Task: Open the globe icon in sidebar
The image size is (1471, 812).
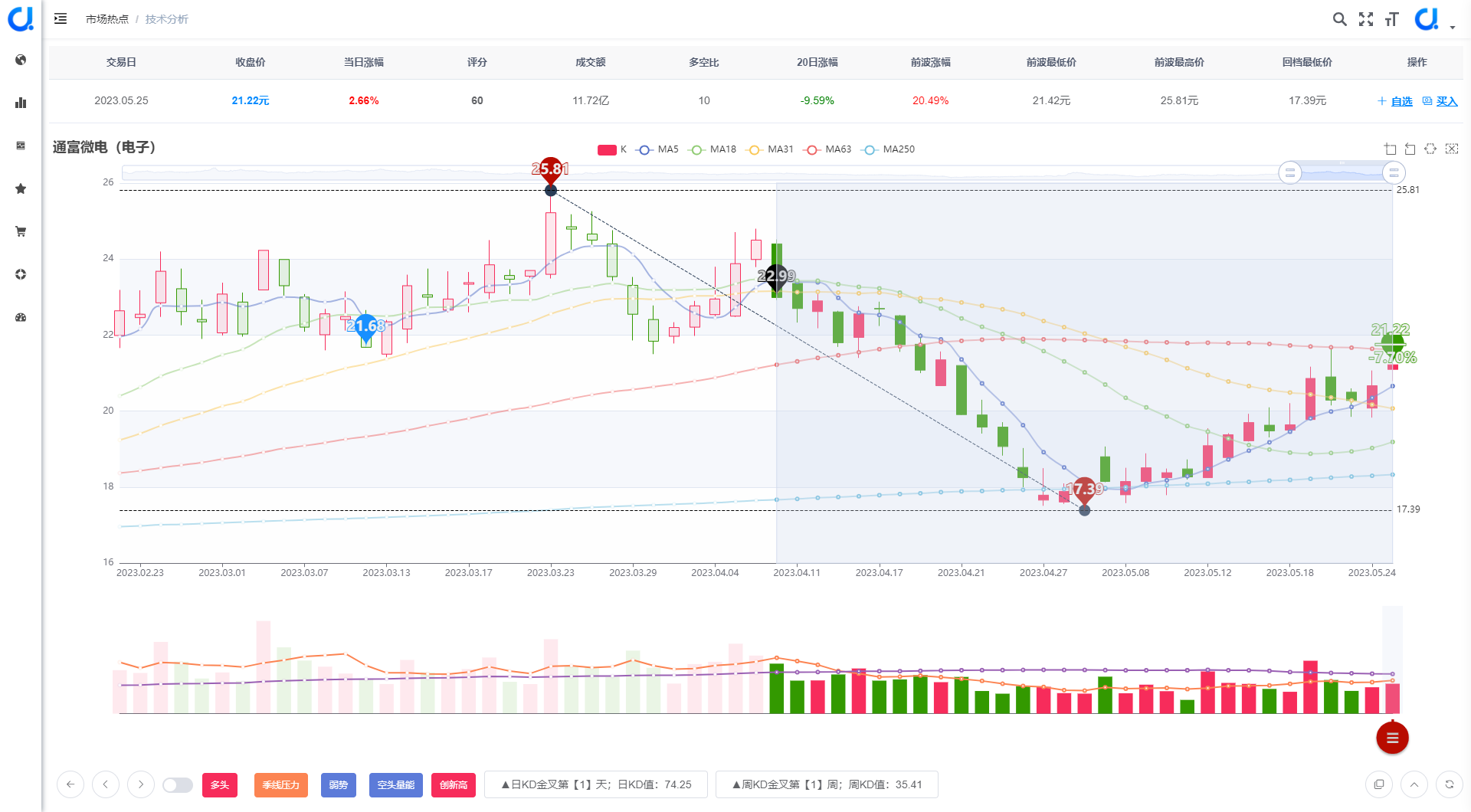Action: click(21, 60)
